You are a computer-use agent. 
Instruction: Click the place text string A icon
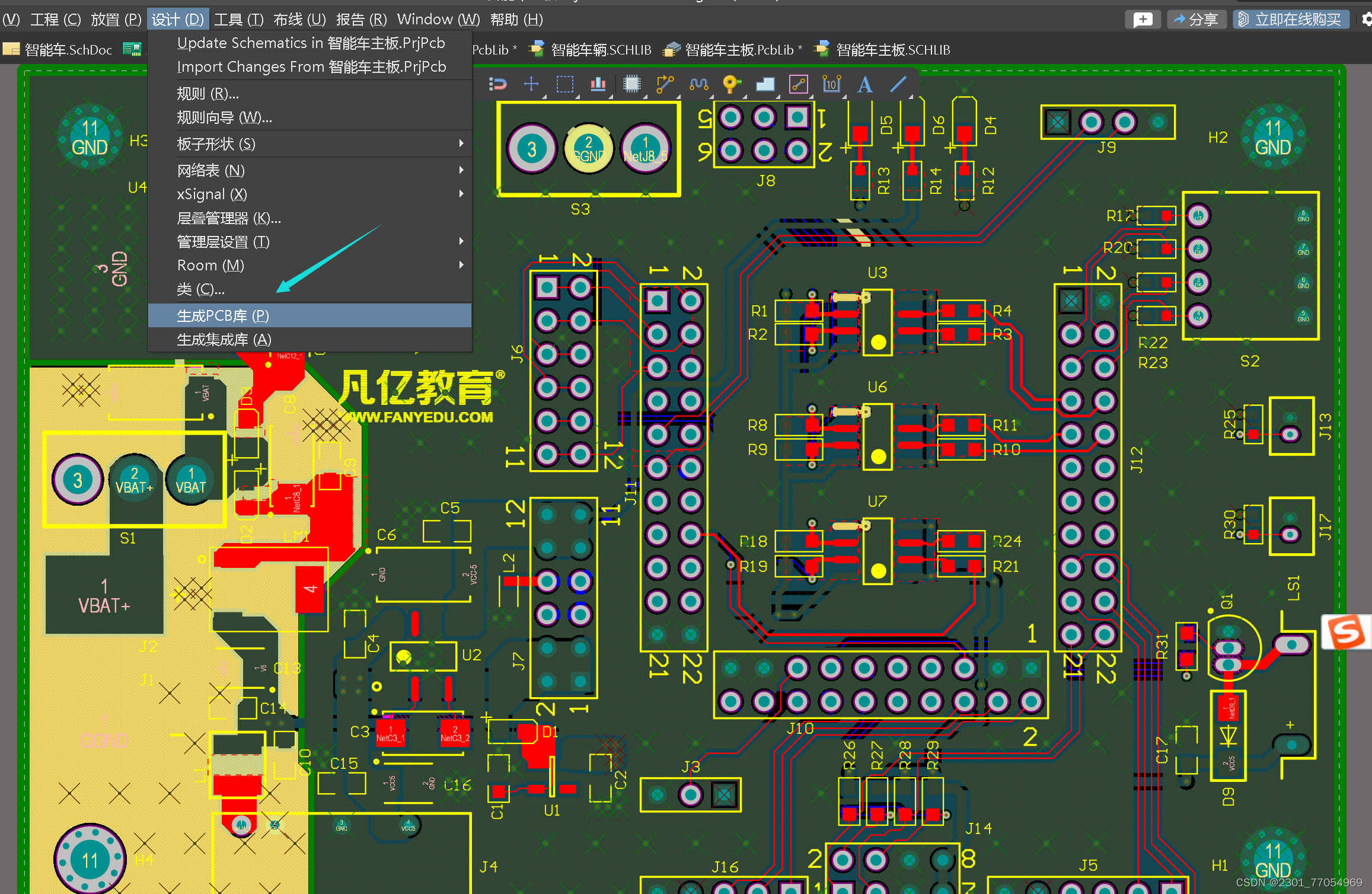(x=864, y=84)
